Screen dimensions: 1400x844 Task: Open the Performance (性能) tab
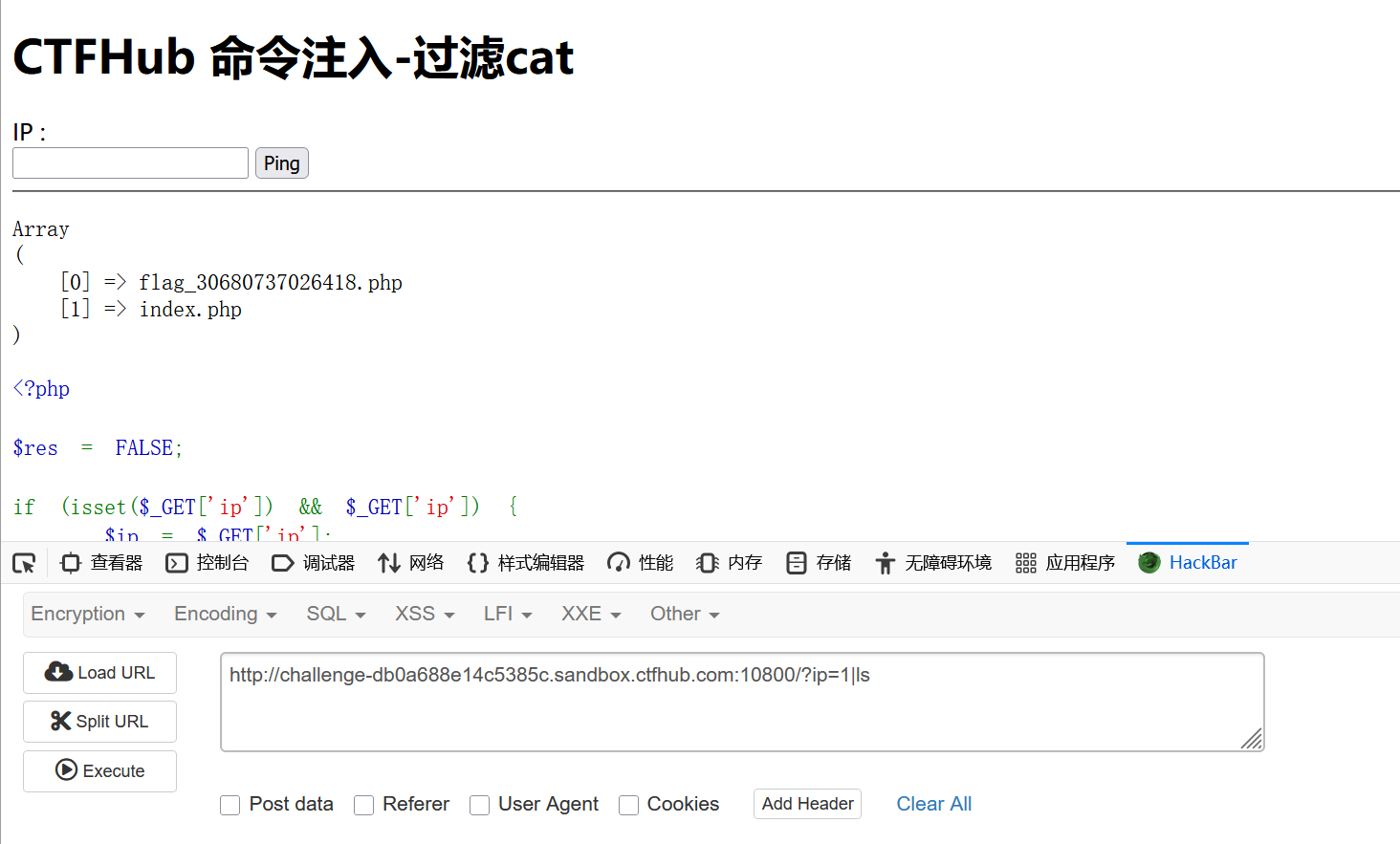[641, 563]
